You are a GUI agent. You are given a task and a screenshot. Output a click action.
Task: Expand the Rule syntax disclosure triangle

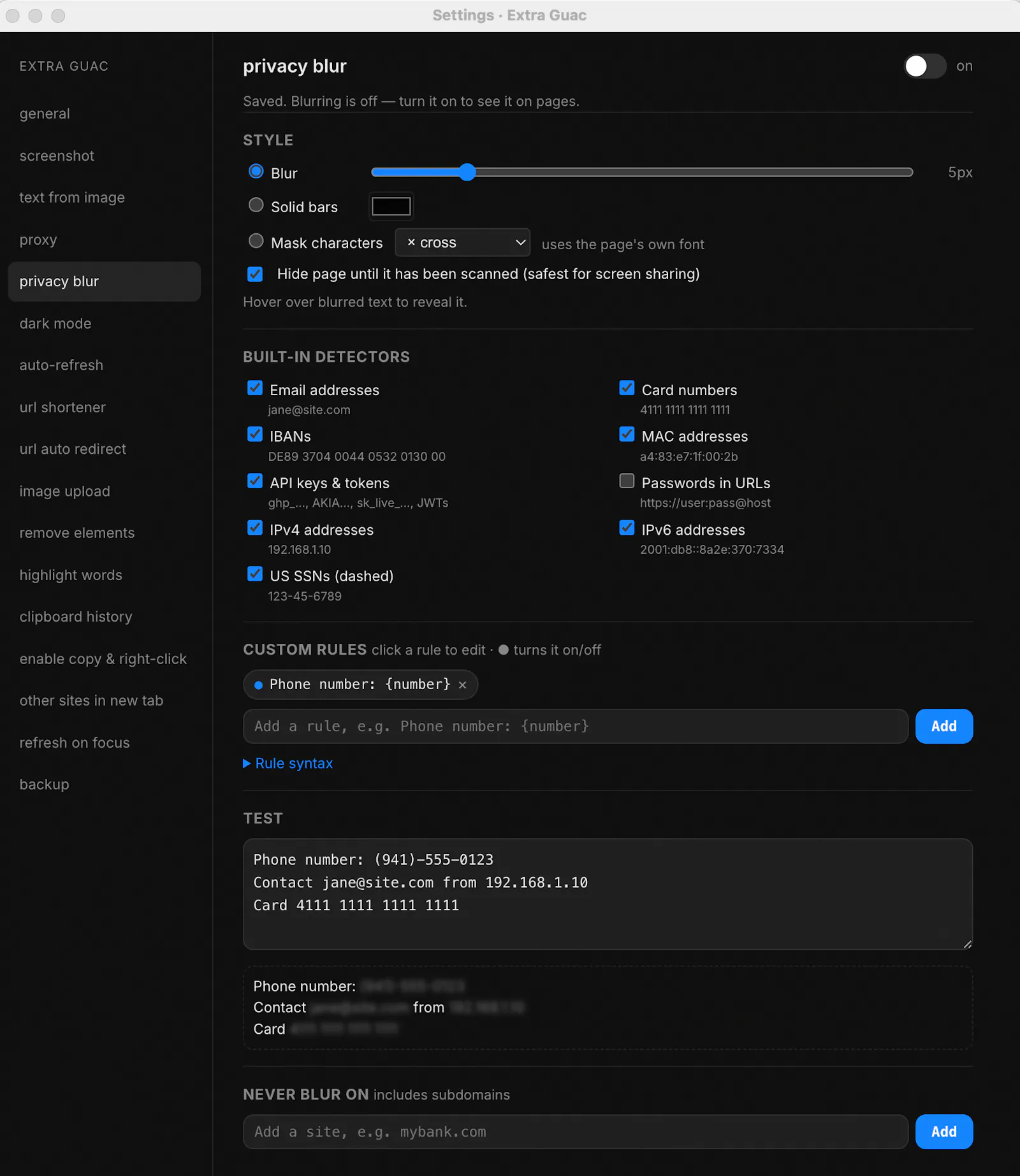(x=247, y=764)
